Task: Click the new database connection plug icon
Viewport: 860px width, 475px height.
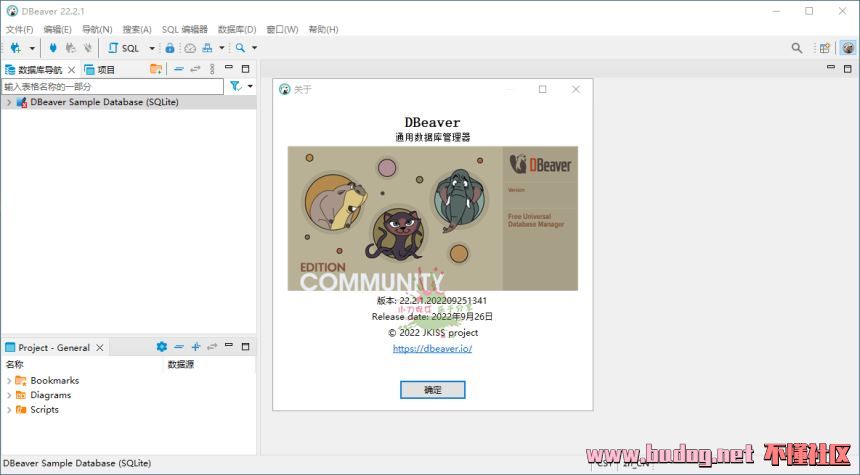Action: tap(16, 48)
